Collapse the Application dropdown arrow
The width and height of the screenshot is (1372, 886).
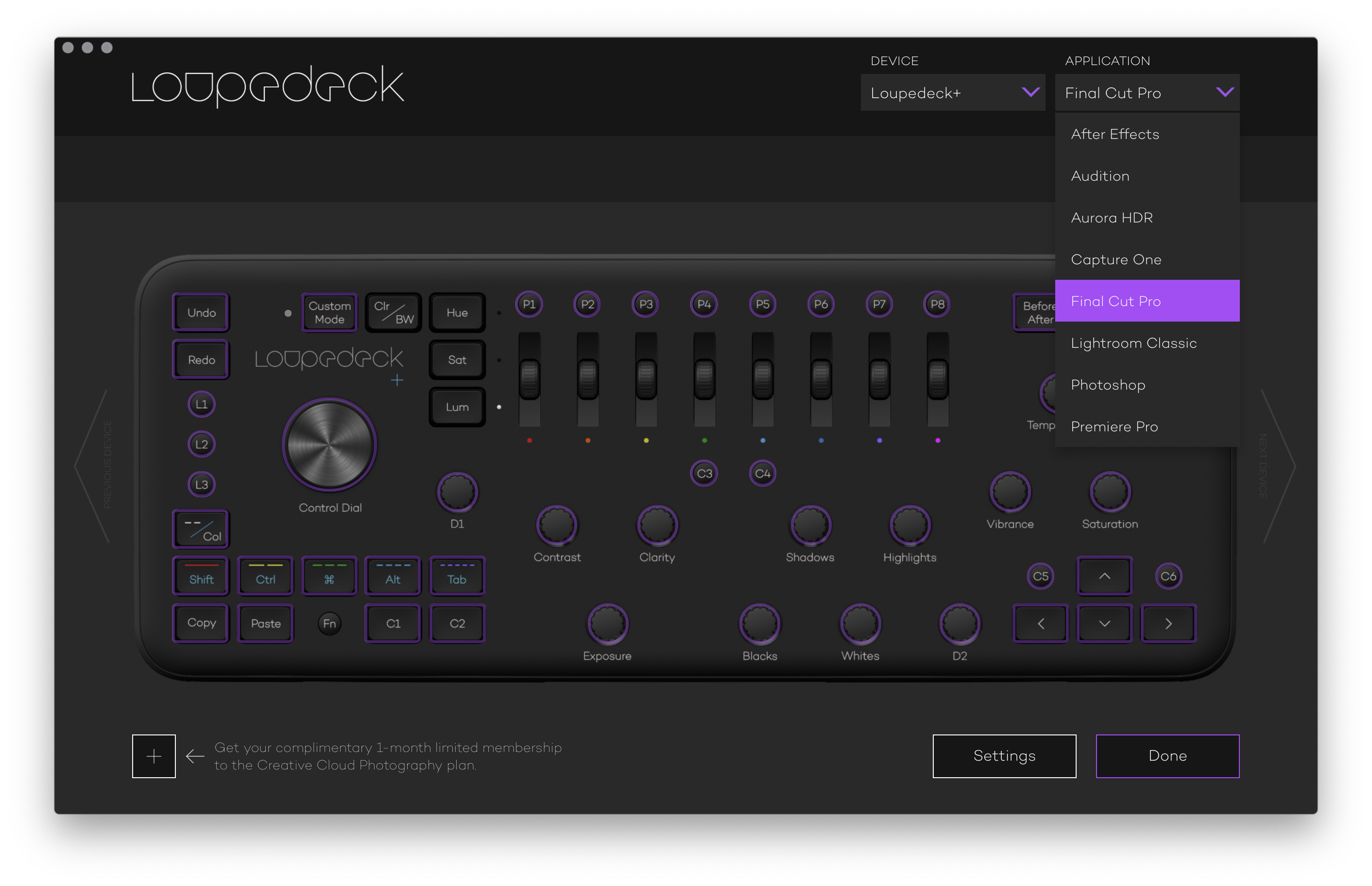coord(1224,93)
